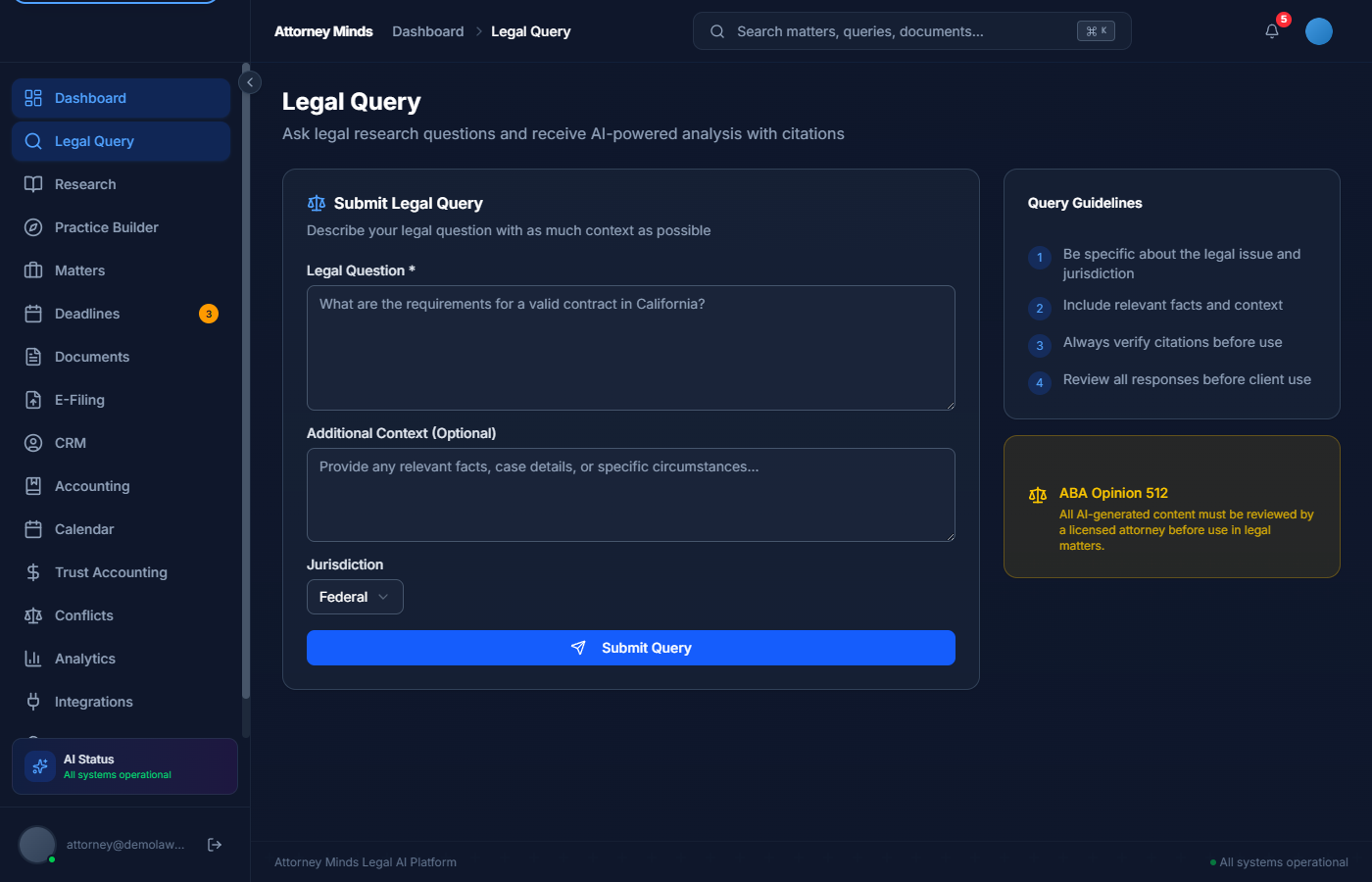Click the Submit Query button
This screenshot has width=1372, height=882.
pyautogui.click(x=630, y=648)
